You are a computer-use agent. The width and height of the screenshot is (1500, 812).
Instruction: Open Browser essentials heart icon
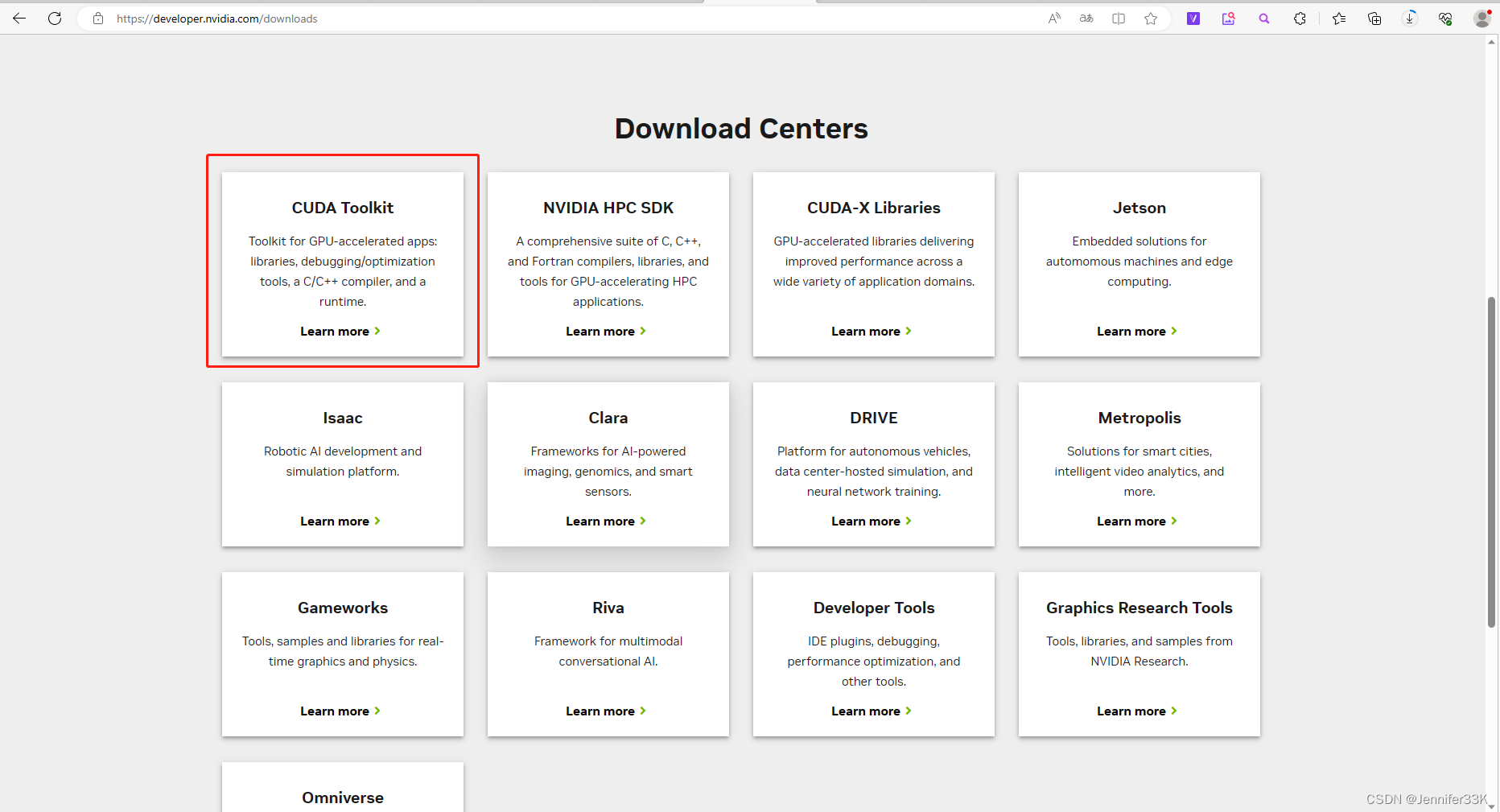coord(1445,19)
